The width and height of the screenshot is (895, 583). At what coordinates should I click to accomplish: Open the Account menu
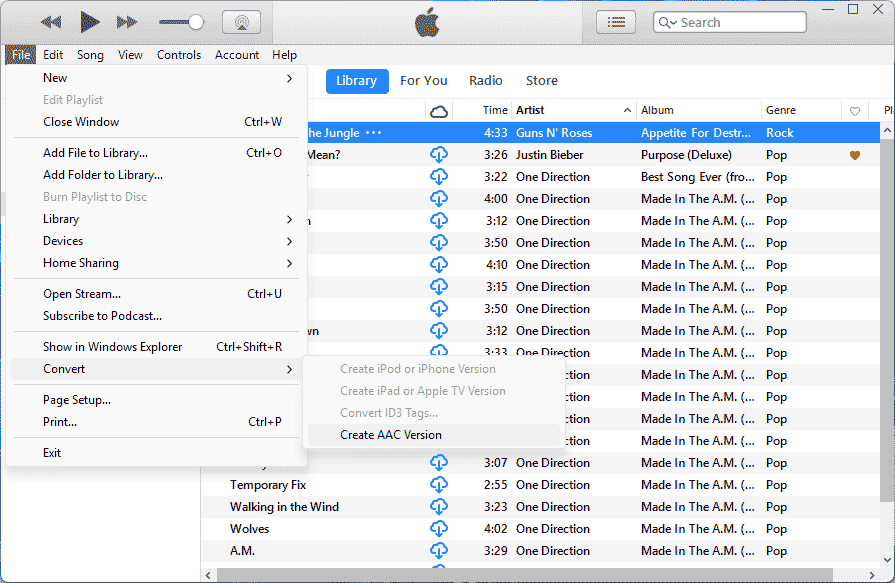click(236, 55)
